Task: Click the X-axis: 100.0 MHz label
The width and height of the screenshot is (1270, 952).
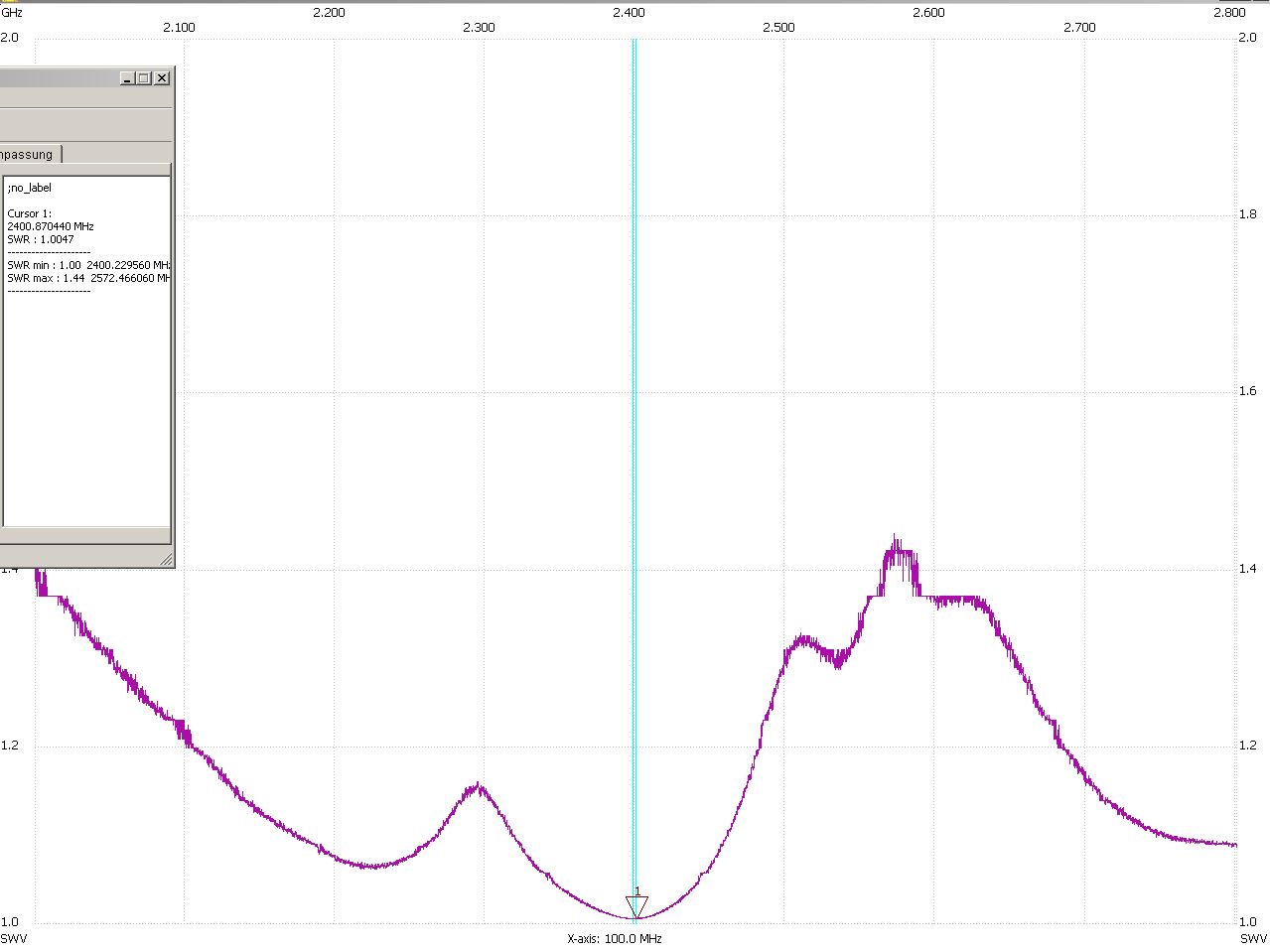Action: tap(615, 938)
